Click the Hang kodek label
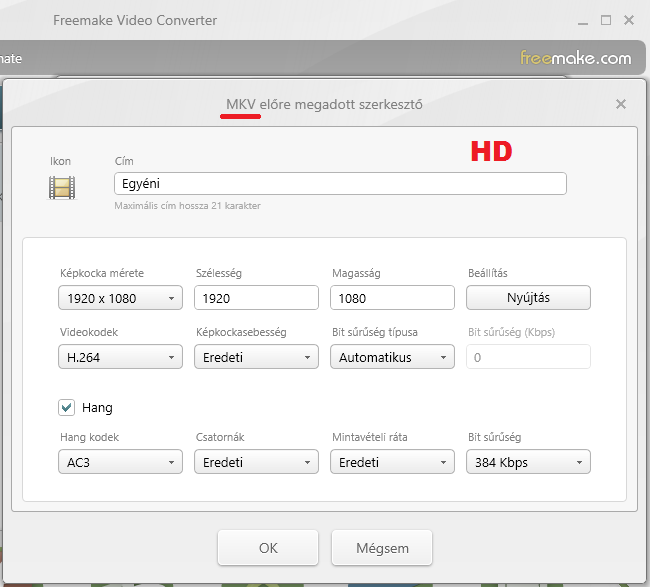Image resolution: width=650 pixels, height=587 pixels. coord(90,437)
